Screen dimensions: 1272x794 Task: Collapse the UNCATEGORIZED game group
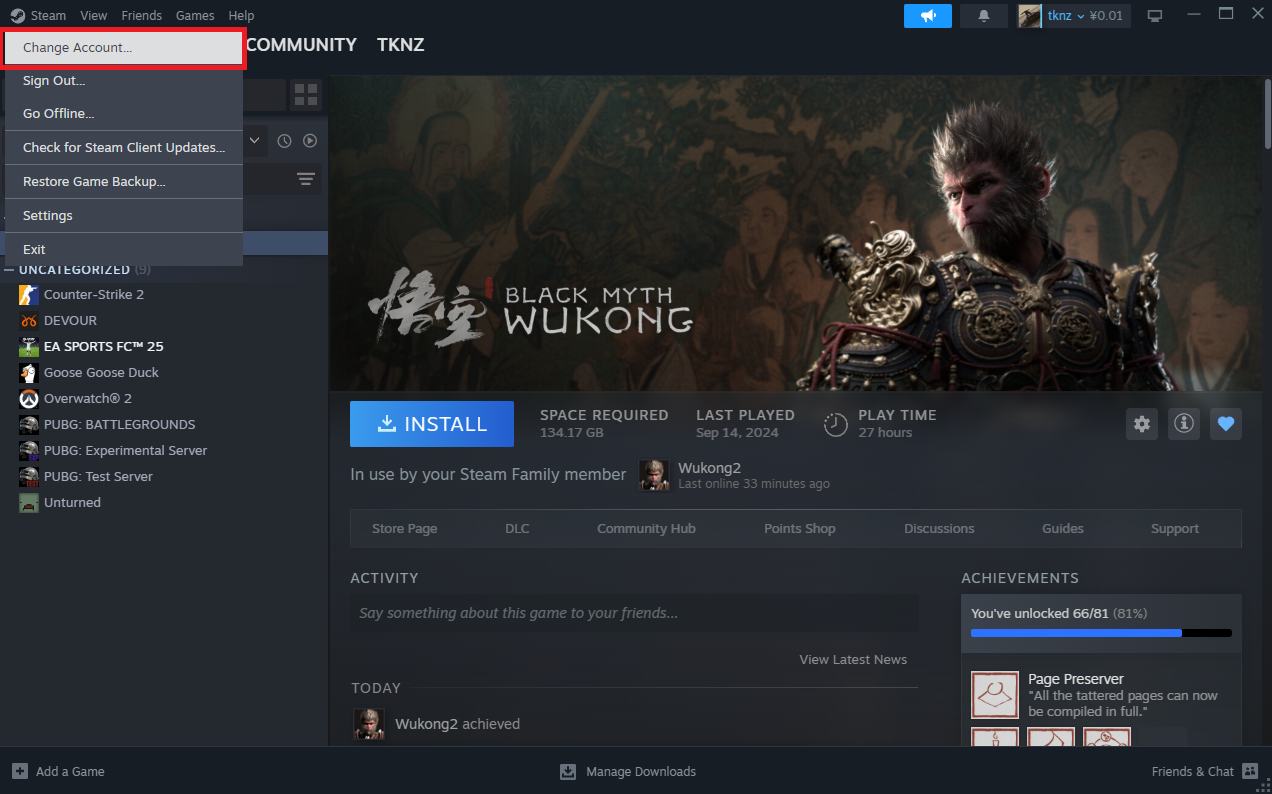8,269
